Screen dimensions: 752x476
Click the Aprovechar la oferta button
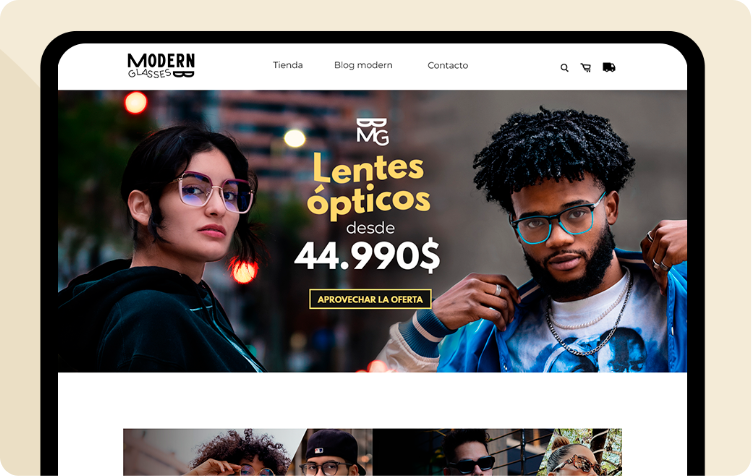(370, 299)
